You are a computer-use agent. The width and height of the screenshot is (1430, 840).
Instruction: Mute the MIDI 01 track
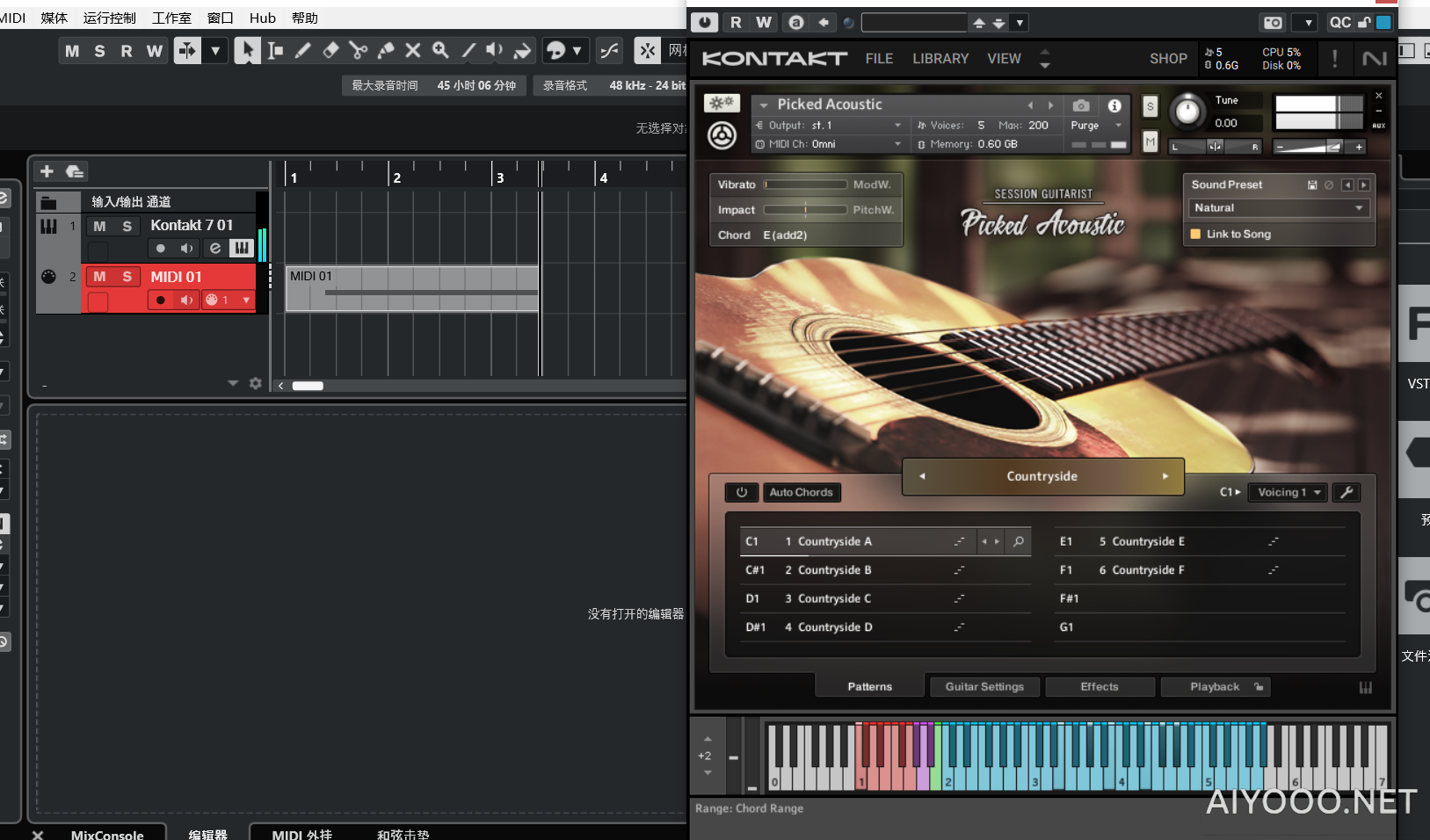point(99,277)
